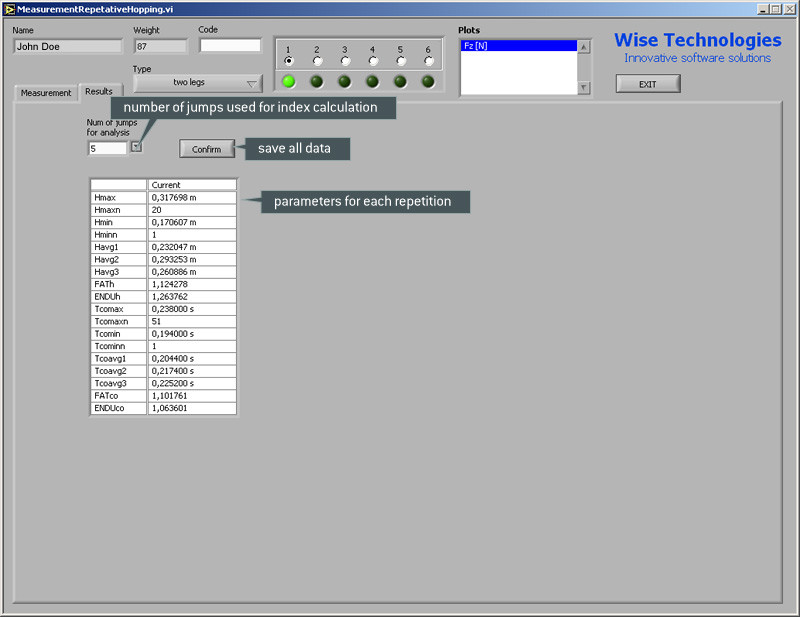Image resolution: width=800 pixels, height=617 pixels.
Task: Click the Tcoavg1 value 0,204400 s
Action: 192,358
